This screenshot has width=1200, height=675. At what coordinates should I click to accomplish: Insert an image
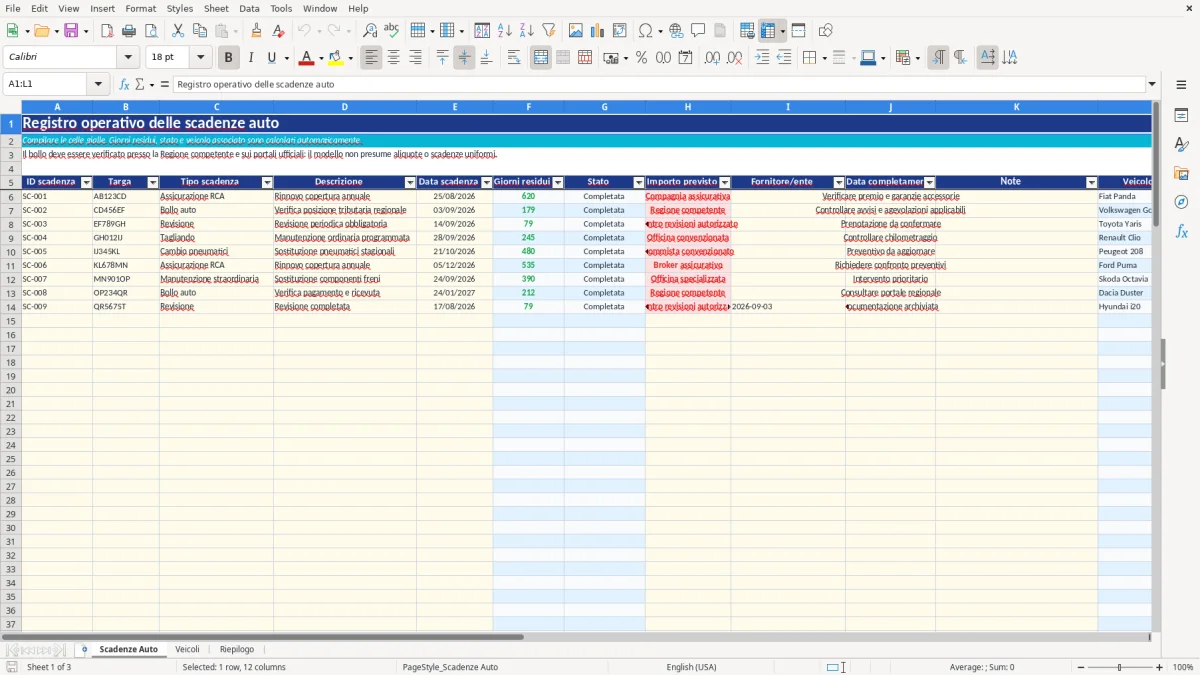[x=576, y=31]
